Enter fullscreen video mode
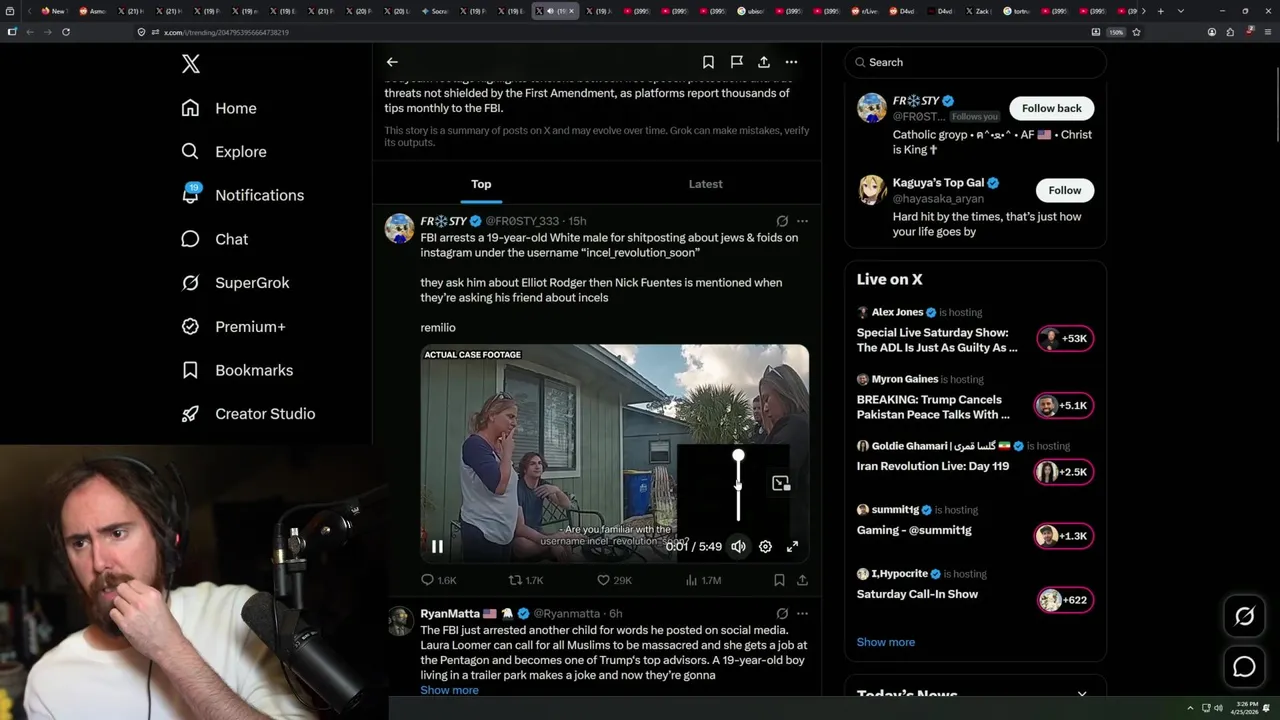The height and width of the screenshot is (720, 1280). [x=792, y=547]
